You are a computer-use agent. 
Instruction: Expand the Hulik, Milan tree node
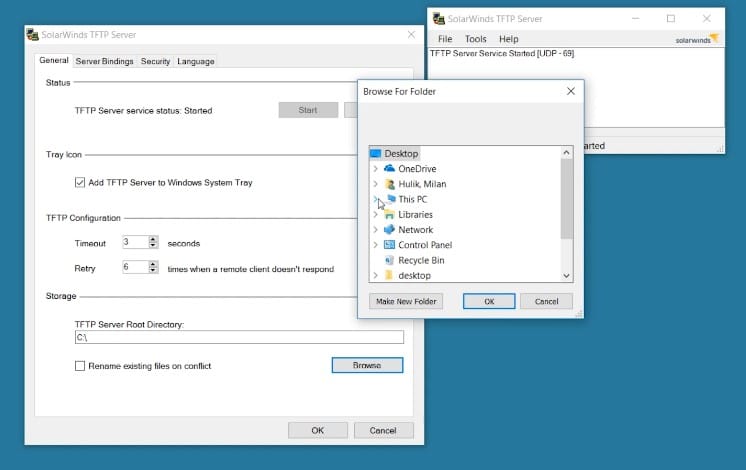point(375,184)
